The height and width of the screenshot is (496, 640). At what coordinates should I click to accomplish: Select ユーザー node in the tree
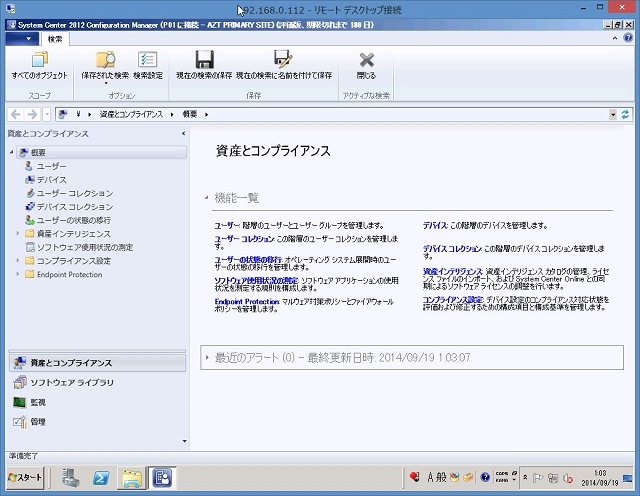(51, 166)
